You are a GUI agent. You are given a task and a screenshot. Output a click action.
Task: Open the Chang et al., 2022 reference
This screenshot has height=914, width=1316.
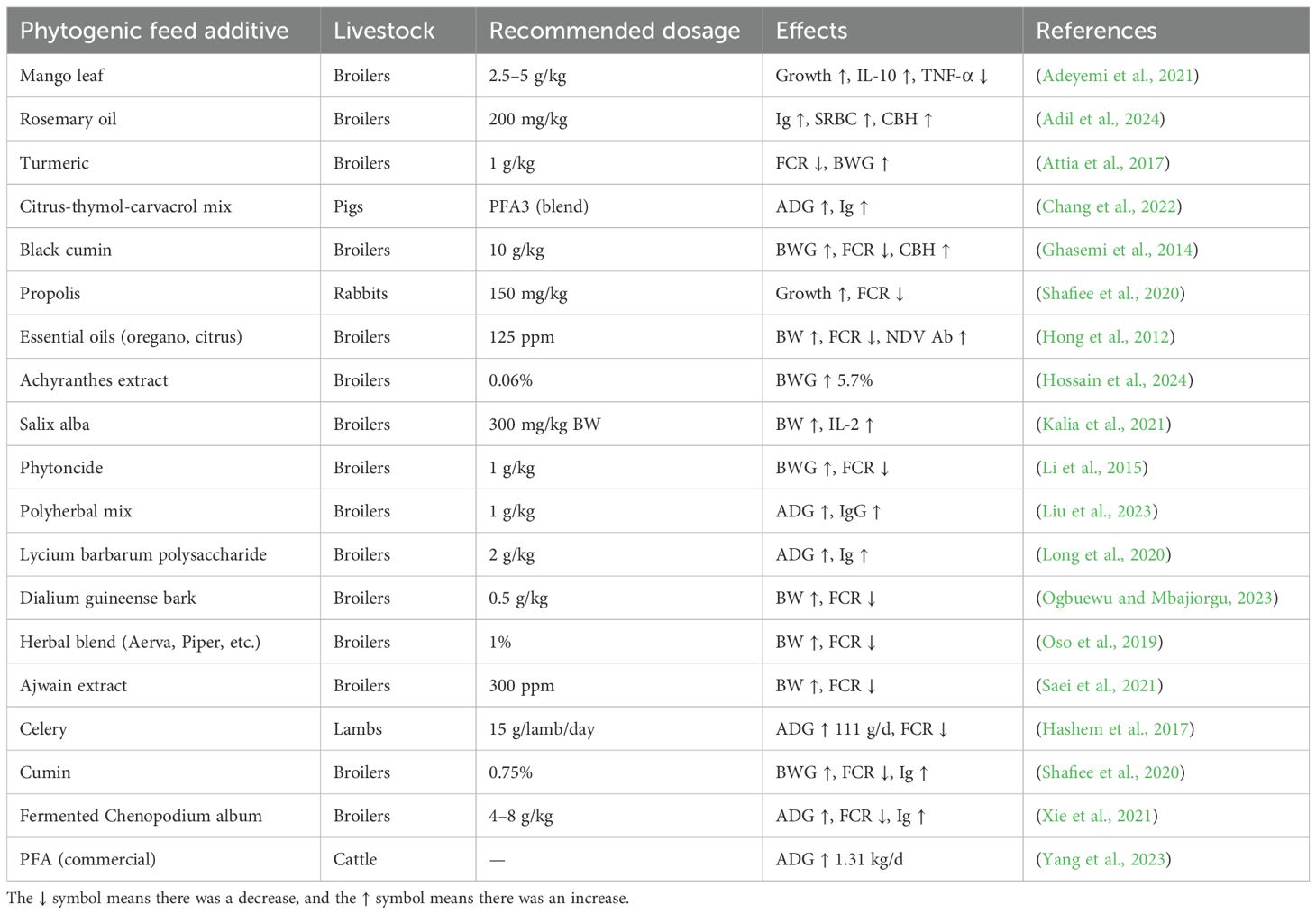pos(1108,206)
